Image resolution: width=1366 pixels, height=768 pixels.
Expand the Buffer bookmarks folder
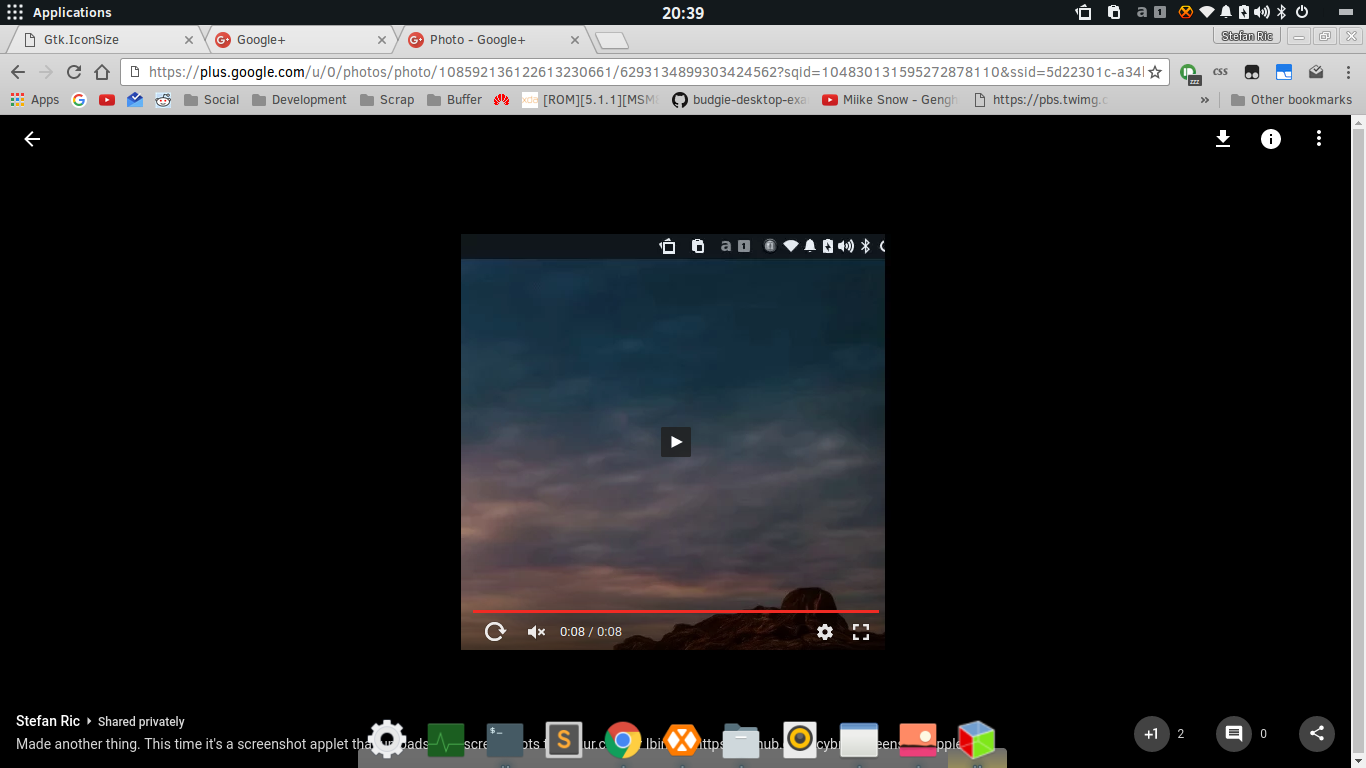coord(454,100)
